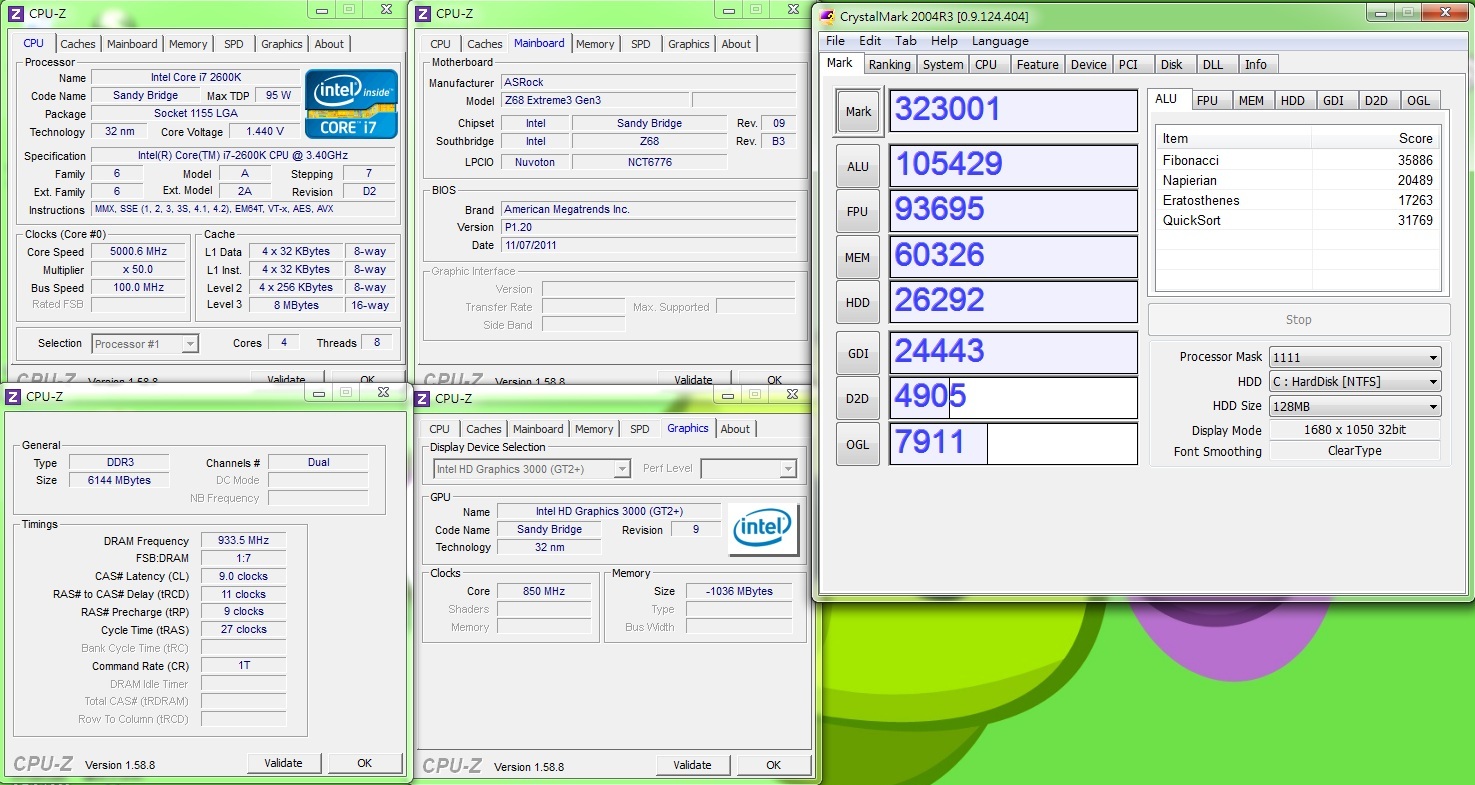Open About tab in the CPU-Z Graphics window
Viewport: 1475px width, 785px height.
tap(735, 429)
